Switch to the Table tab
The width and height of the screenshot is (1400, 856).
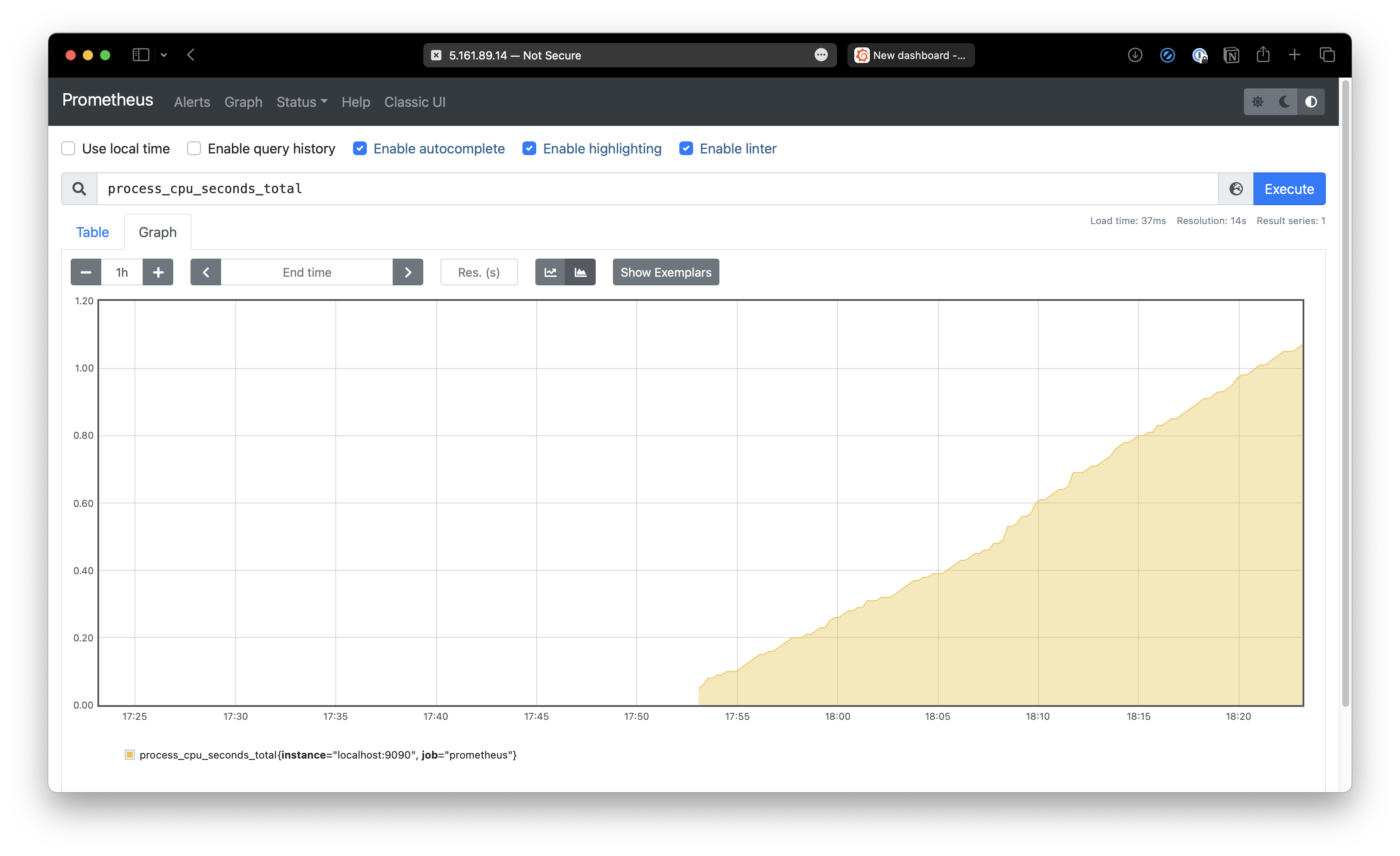coord(92,232)
